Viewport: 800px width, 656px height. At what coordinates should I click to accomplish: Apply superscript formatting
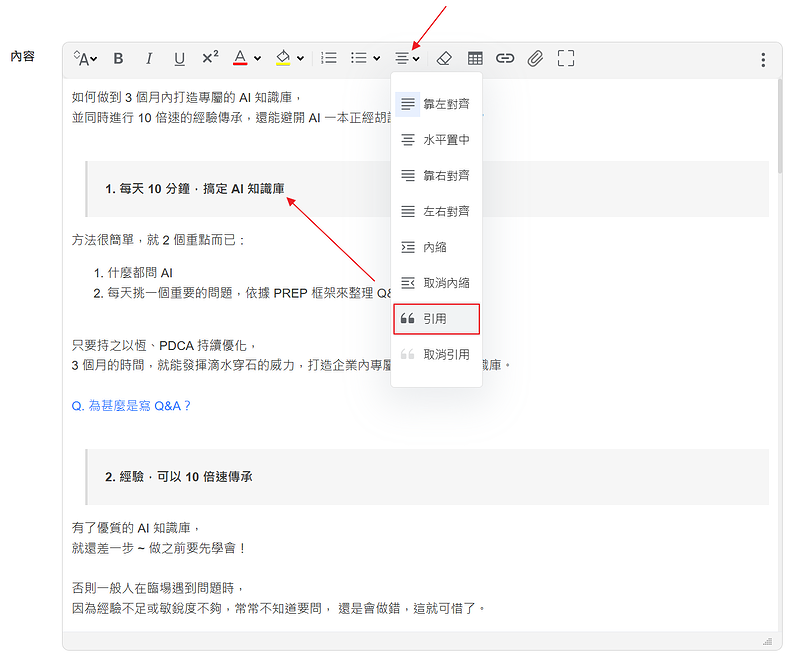(210, 58)
